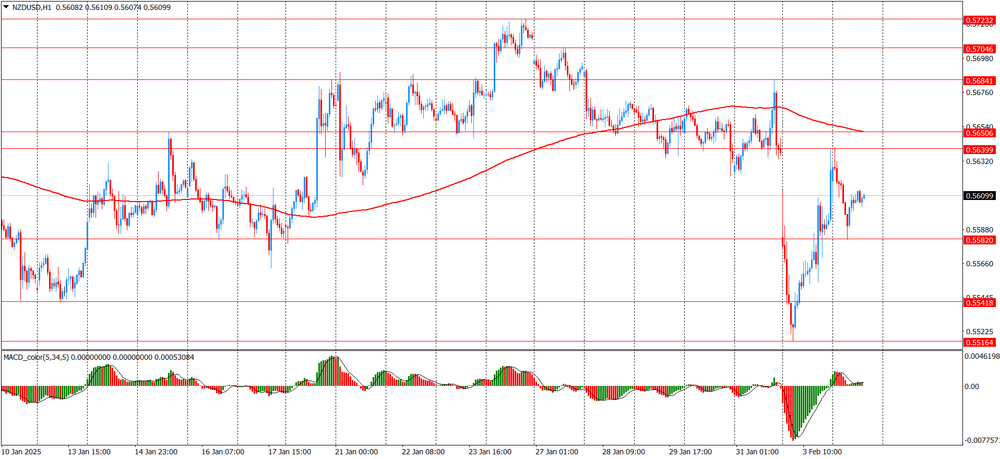
Task: Click the 0.55418 horizontal level label
Action: [979, 301]
